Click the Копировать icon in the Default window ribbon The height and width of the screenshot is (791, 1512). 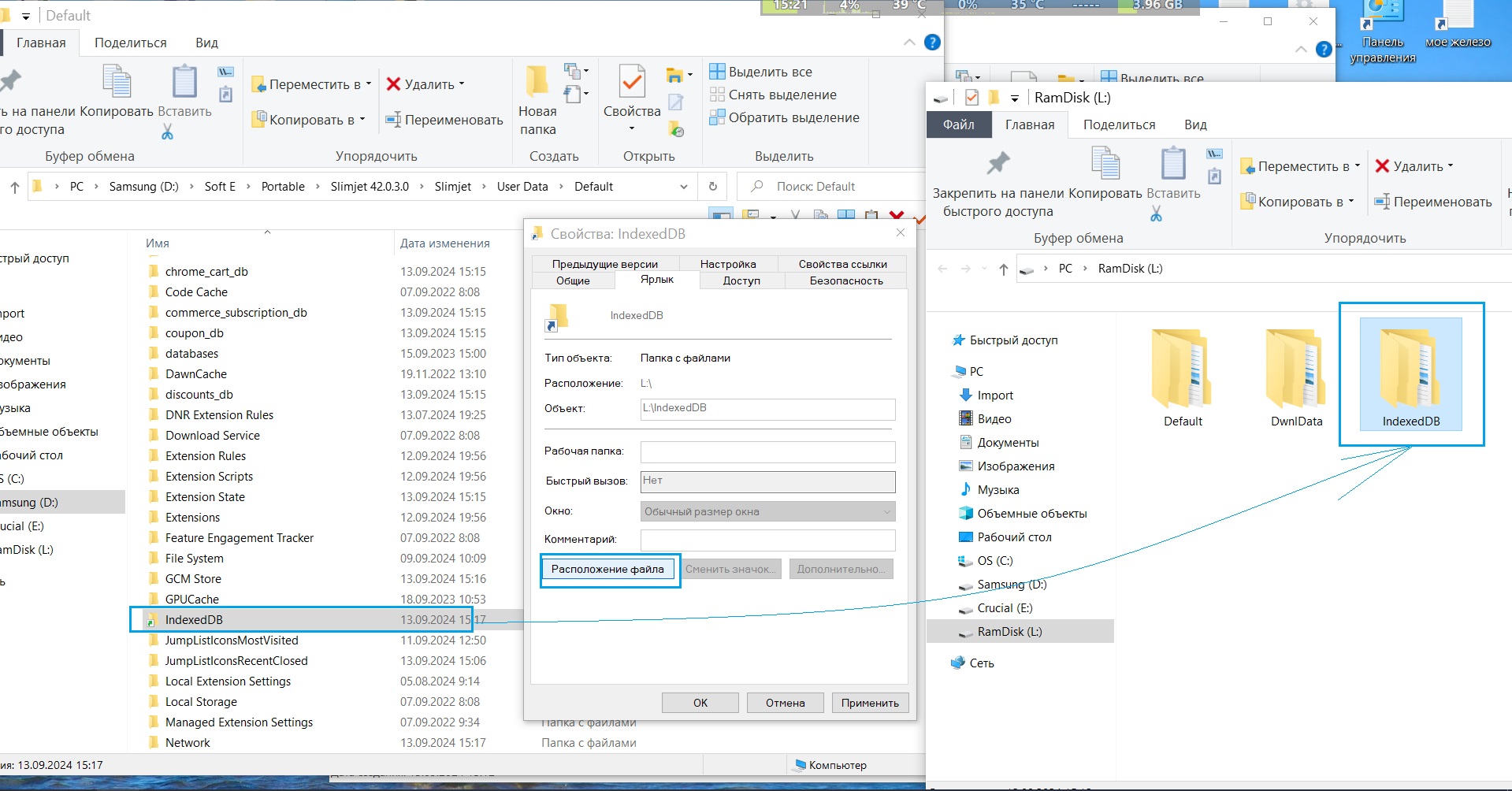click(117, 81)
